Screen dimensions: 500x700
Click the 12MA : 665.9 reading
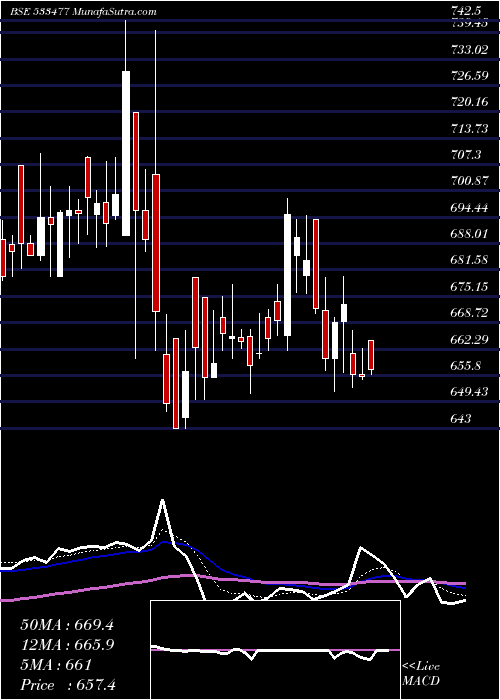tap(67, 645)
